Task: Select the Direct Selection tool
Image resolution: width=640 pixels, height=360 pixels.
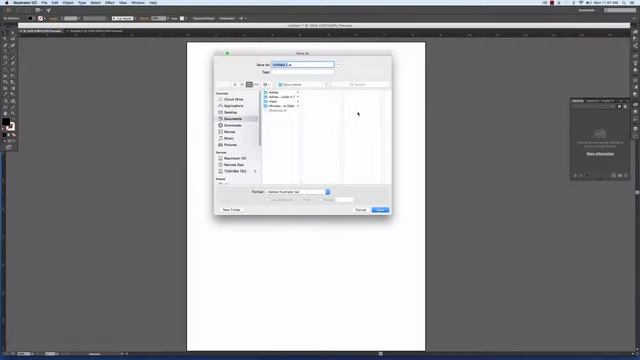Action: (13, 33)
